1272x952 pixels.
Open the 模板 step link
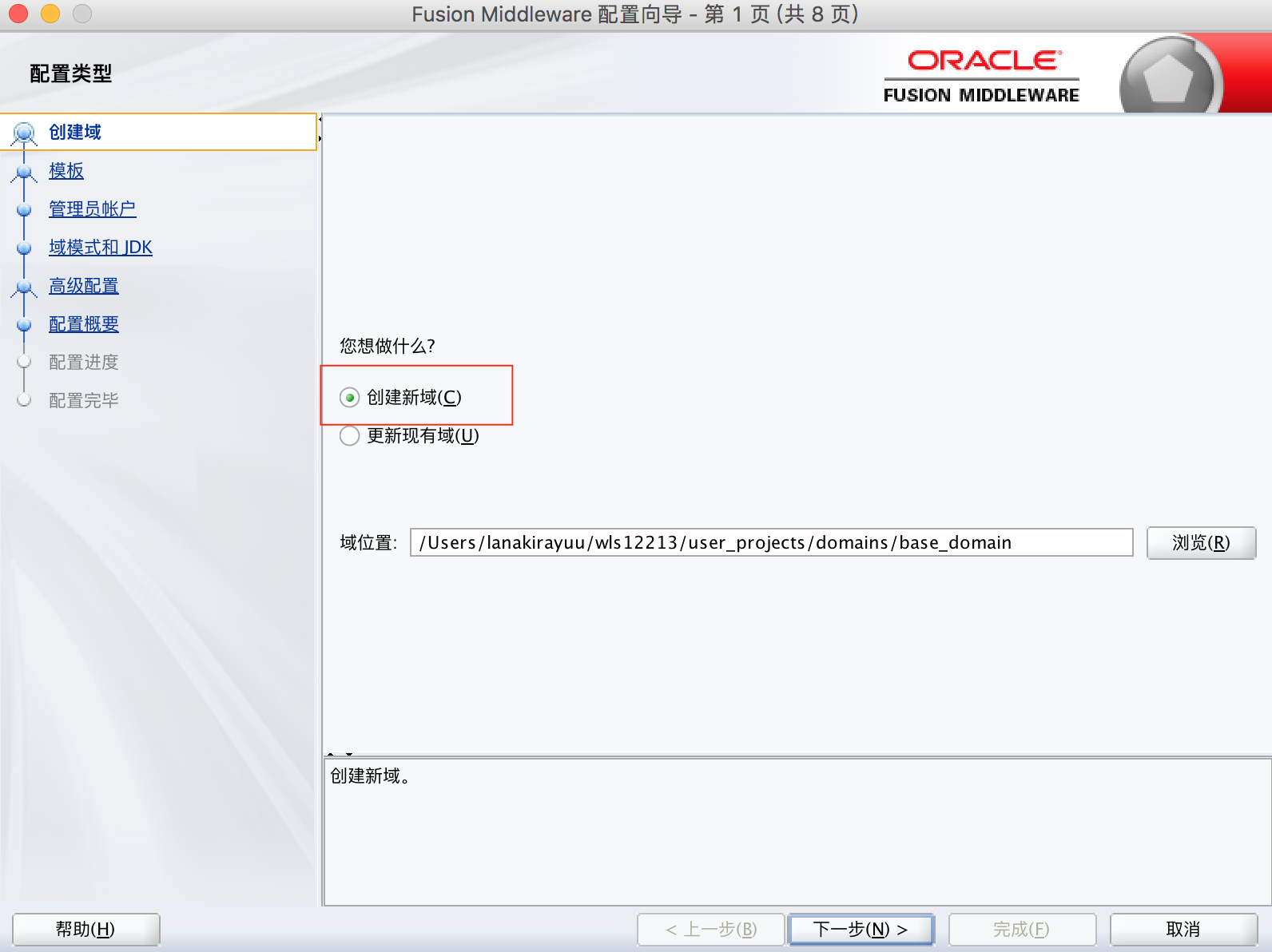pos(66,171)
